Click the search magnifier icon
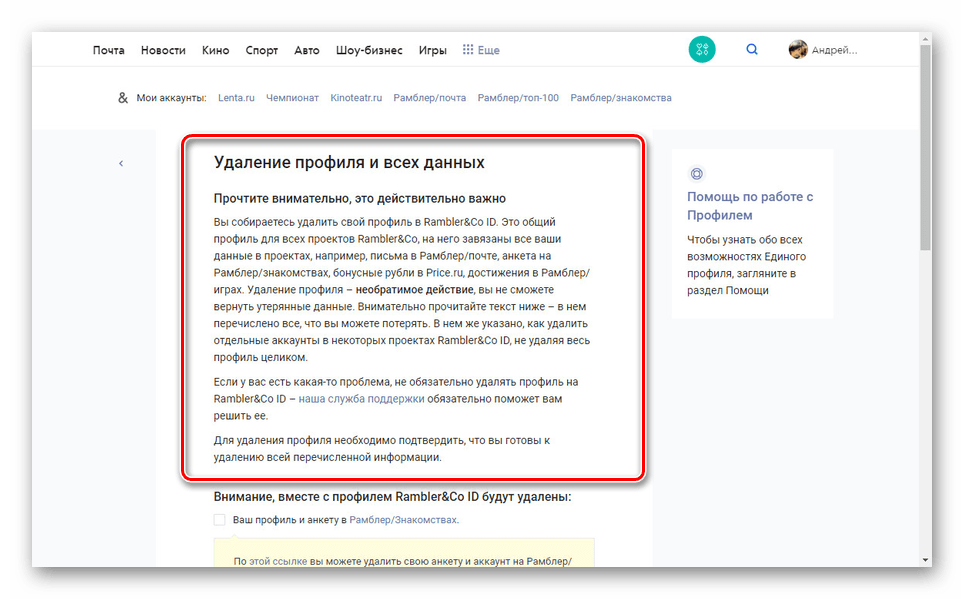The height and width of the screenshot is (599, 964). [751, 49]
